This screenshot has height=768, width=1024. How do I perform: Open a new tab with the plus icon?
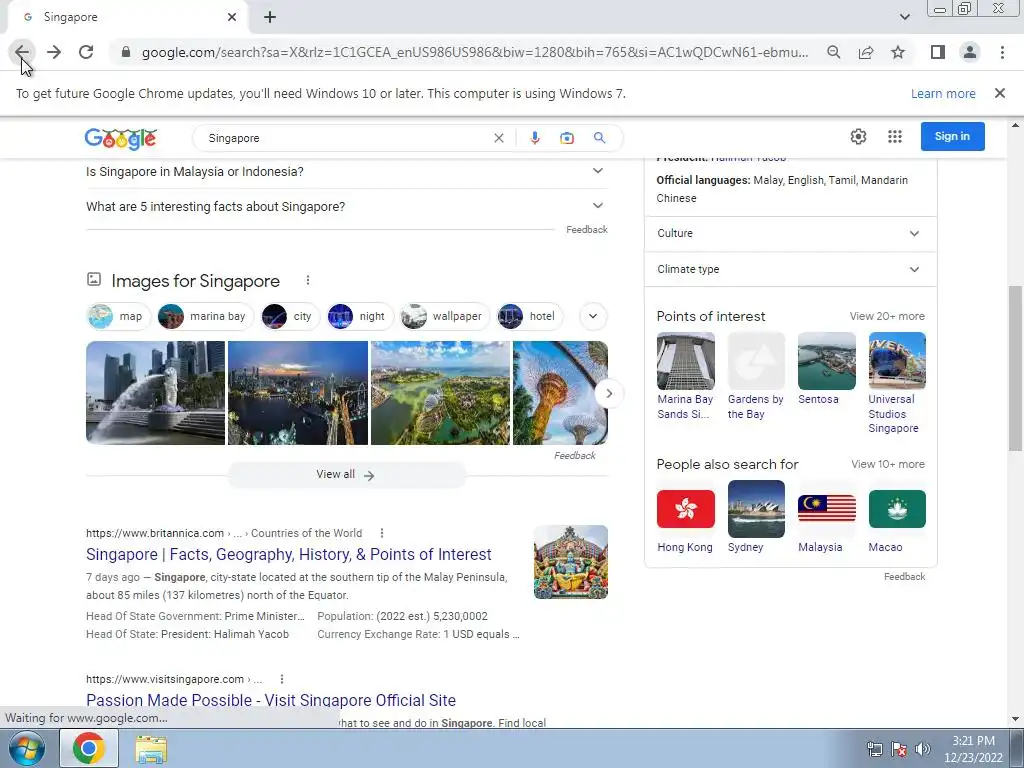[x=270, y=17]
